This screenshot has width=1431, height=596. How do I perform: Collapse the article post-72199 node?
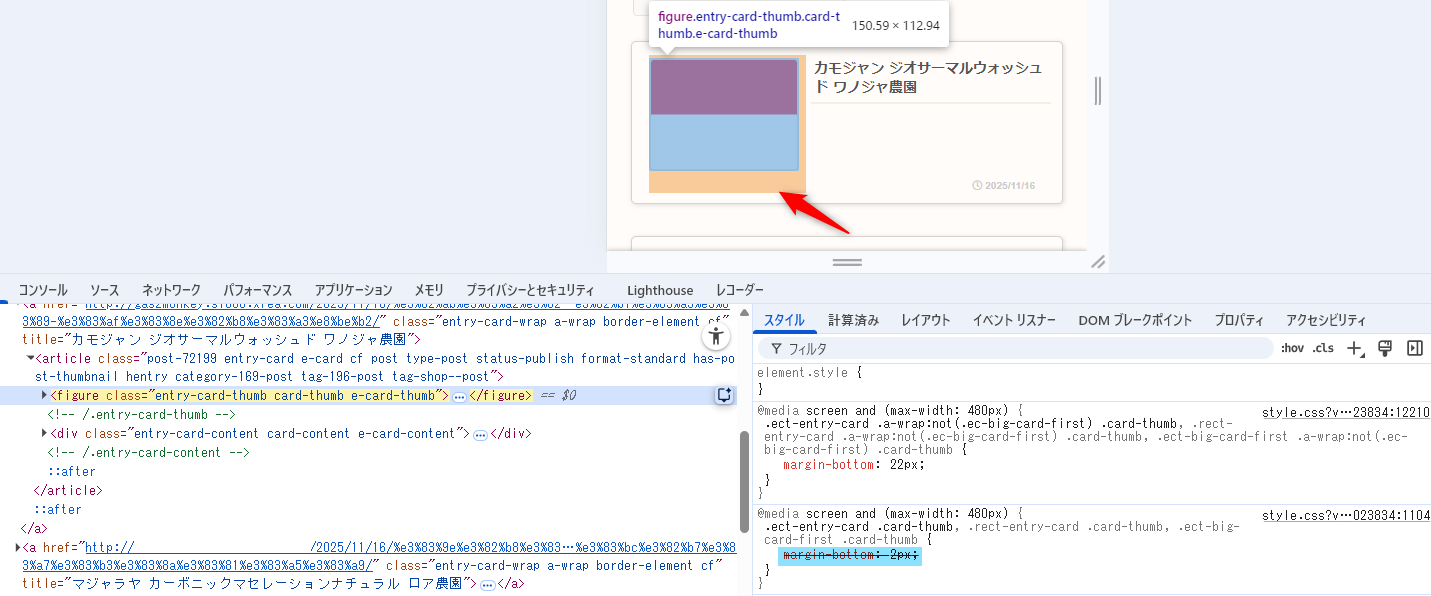(30, 358)
